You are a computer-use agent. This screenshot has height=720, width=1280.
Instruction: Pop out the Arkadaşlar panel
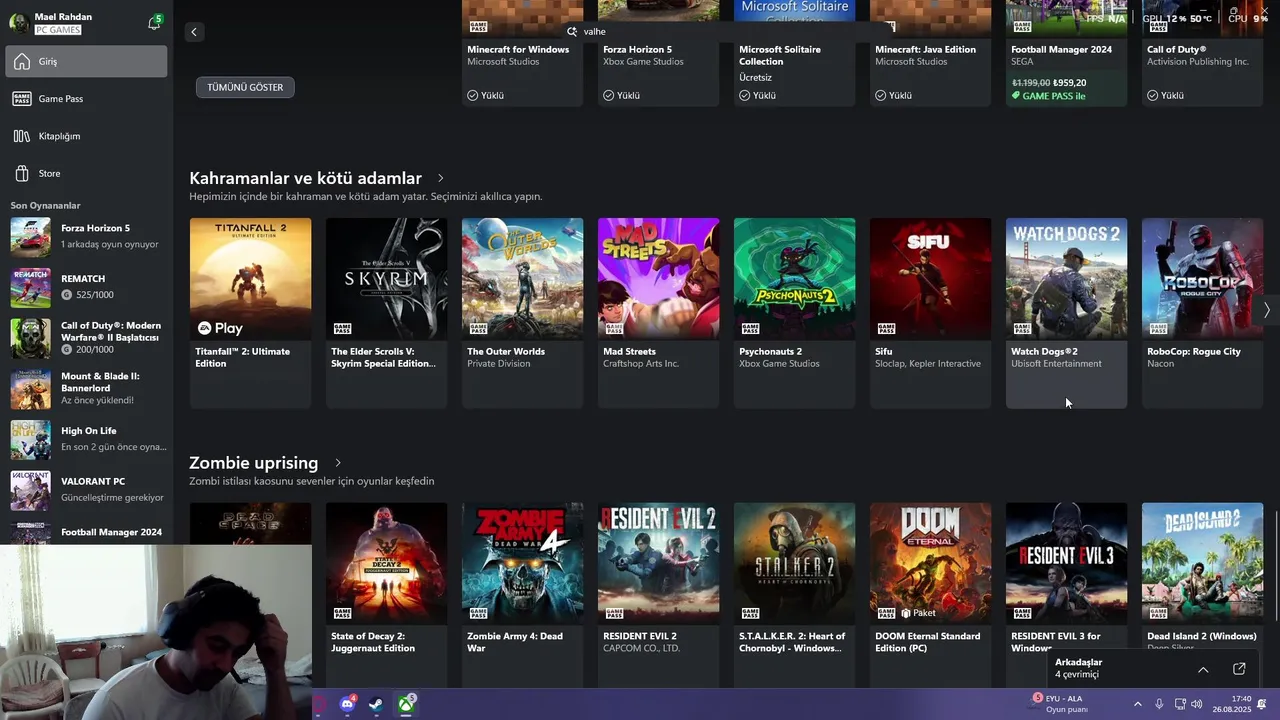point(1239,669)
